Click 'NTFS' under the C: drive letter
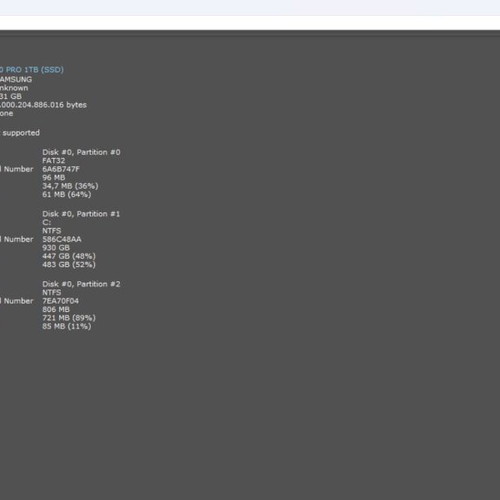Viewport: 500px width, 500px height. pyautogui.click(x=52, y=231)
